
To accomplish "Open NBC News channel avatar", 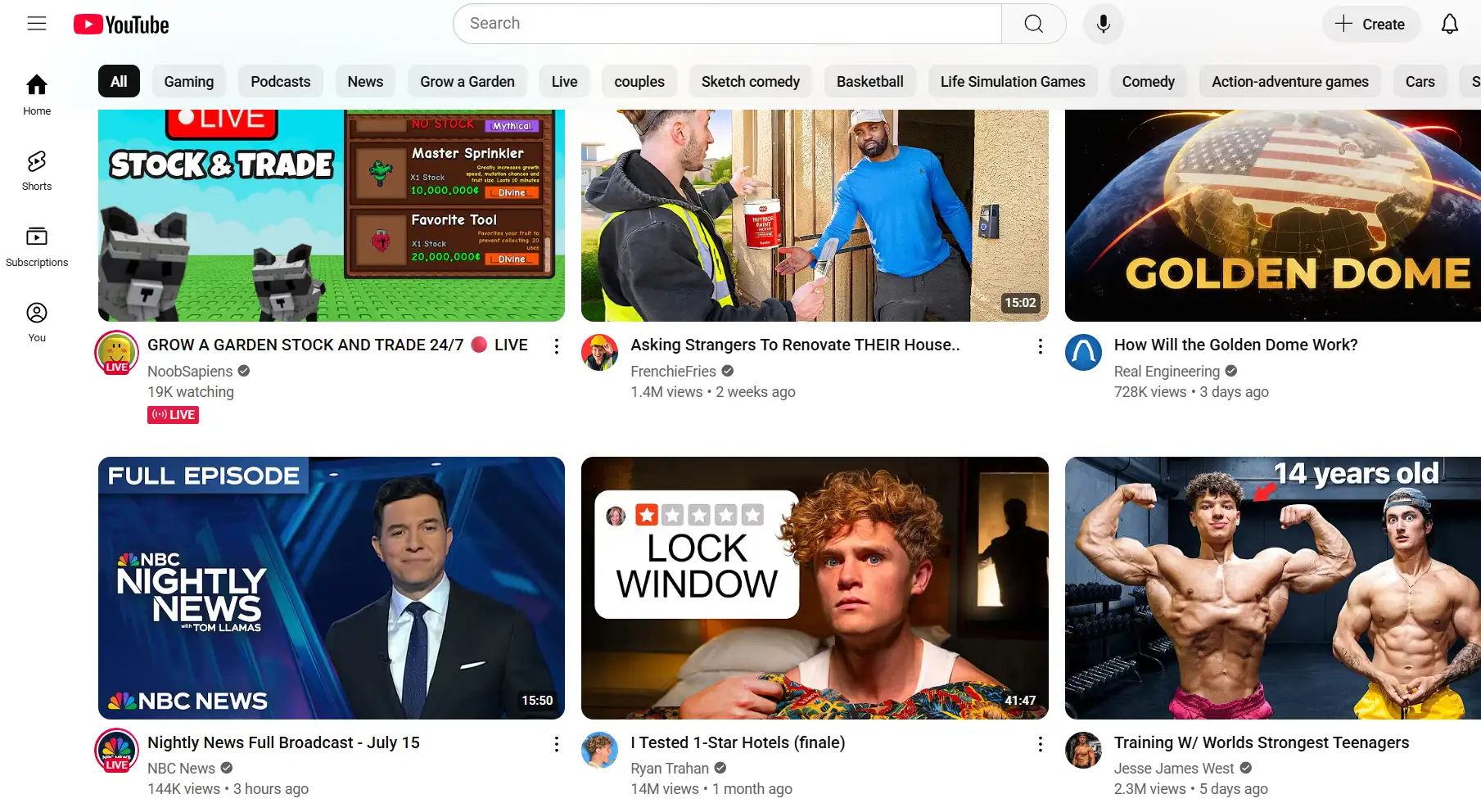I will point(117,750).
